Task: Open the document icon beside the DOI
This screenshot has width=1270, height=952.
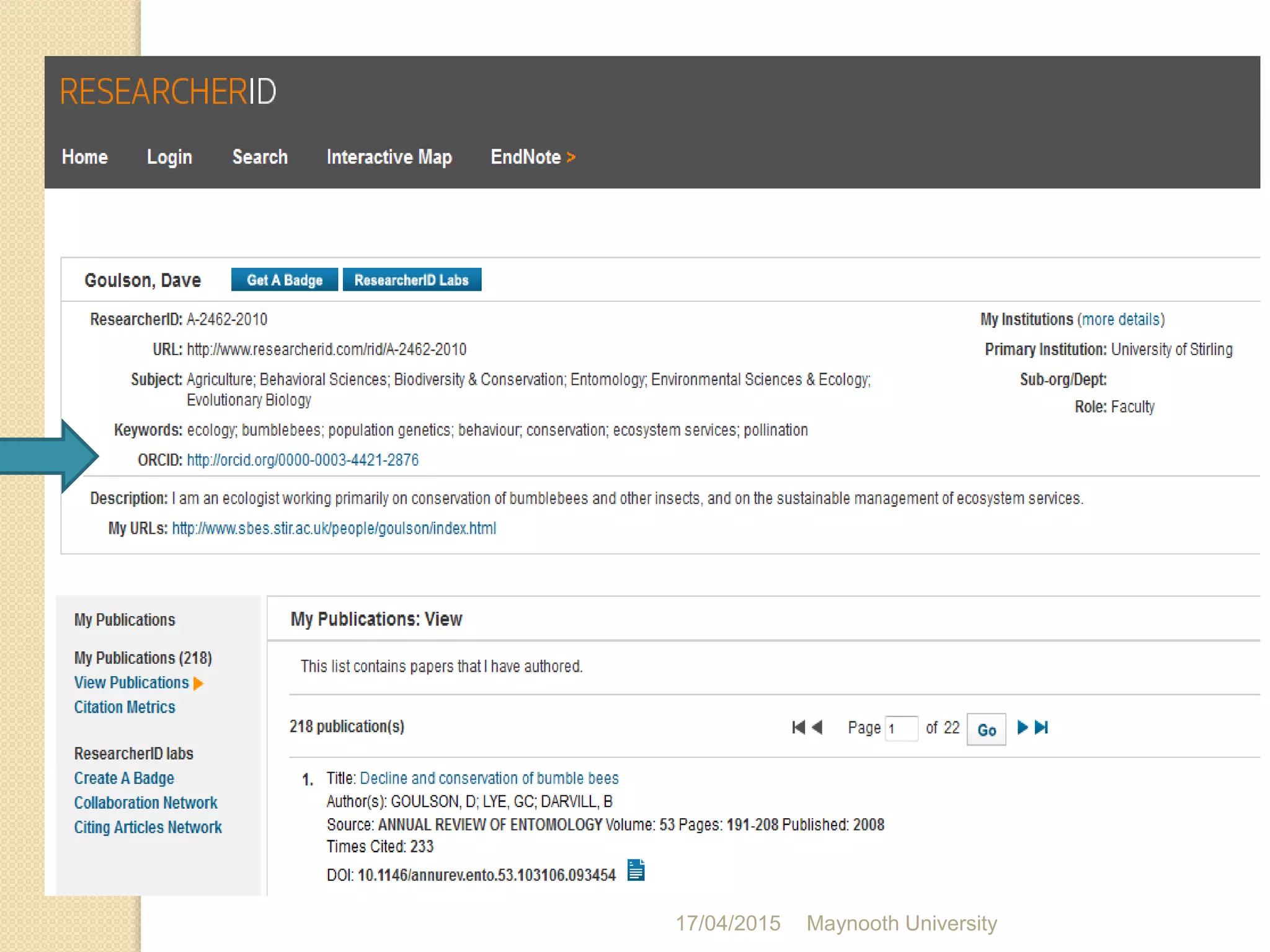Action: tap(636, 870)
